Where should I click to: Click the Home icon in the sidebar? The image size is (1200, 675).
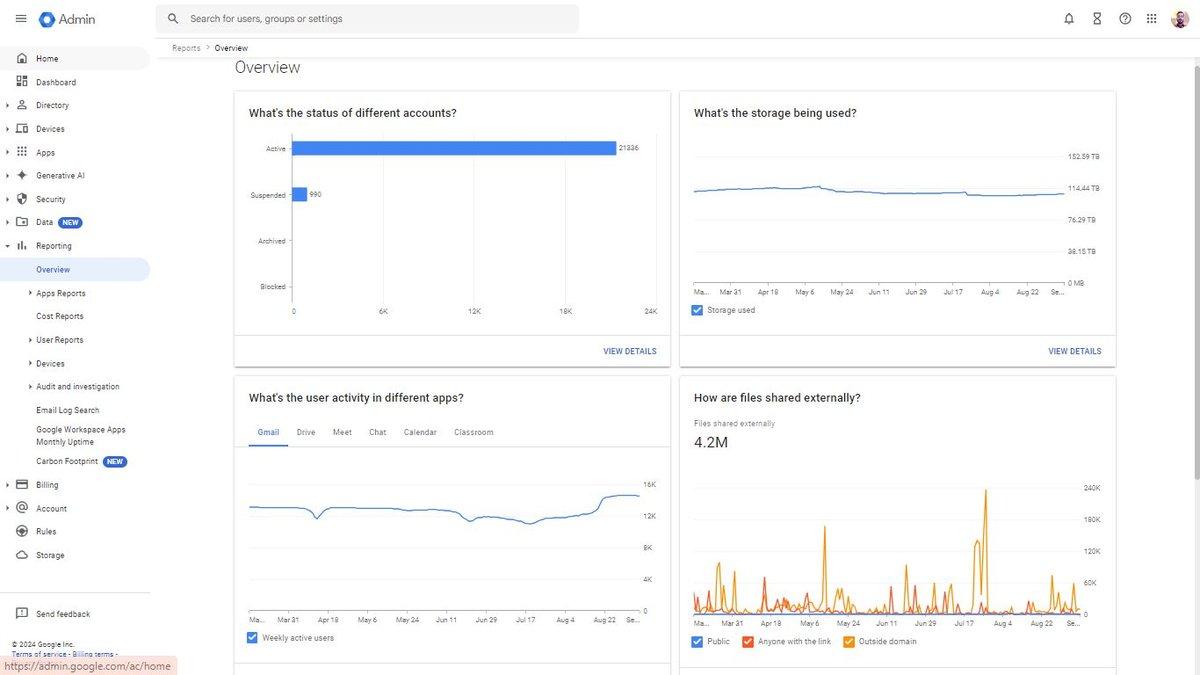[22, 59]
